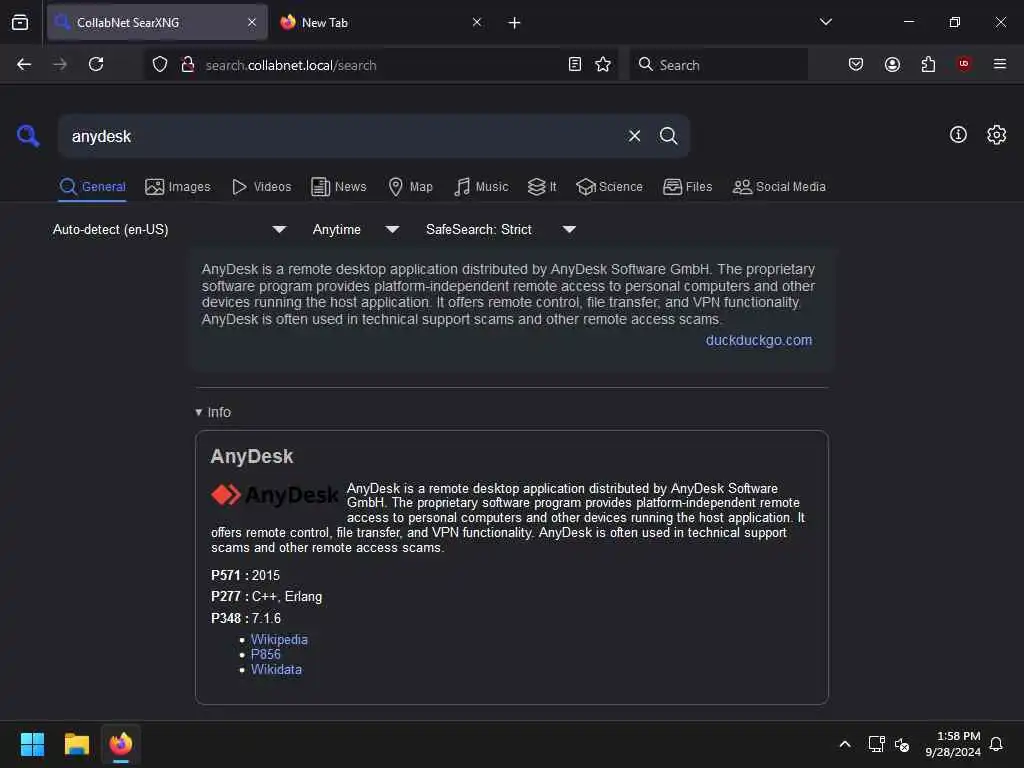Open the Wikidata link
The height and width of the screenshot is (768, 1024).
[276, 669]
